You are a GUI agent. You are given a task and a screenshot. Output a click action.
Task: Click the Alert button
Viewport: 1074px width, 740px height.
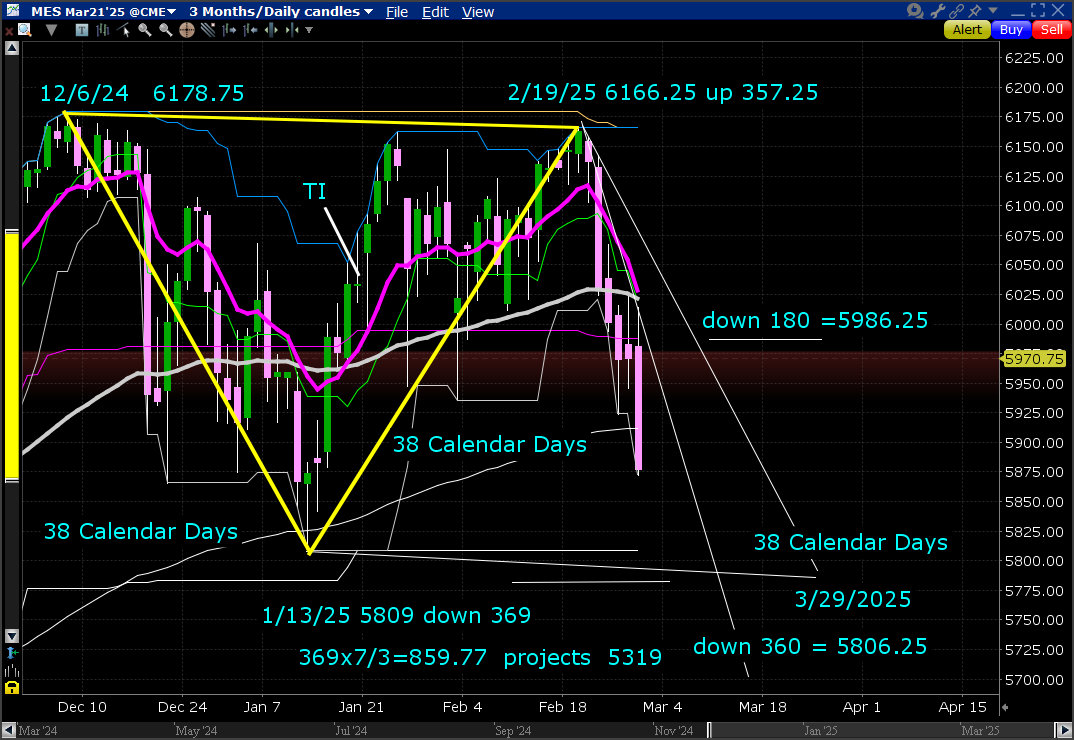[967, 29]
